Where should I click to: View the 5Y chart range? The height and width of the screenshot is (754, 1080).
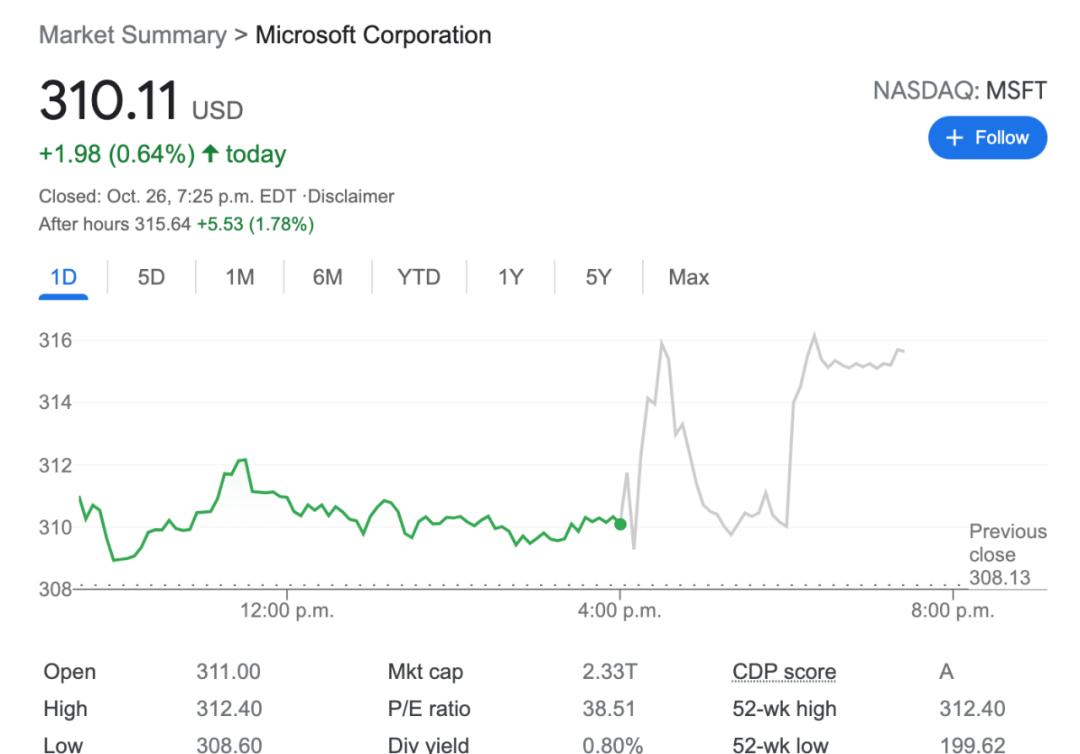click(598, 277)
